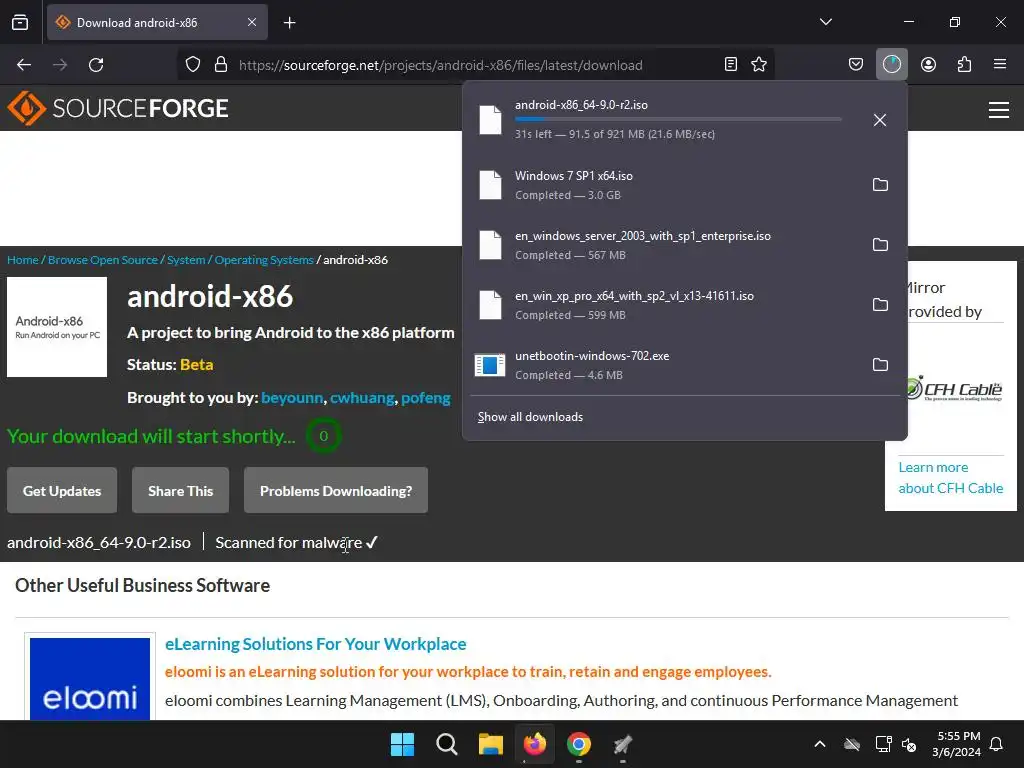Click Show all downloads
Viewport: 1024px width, 768px height.
tap(530, 417)
